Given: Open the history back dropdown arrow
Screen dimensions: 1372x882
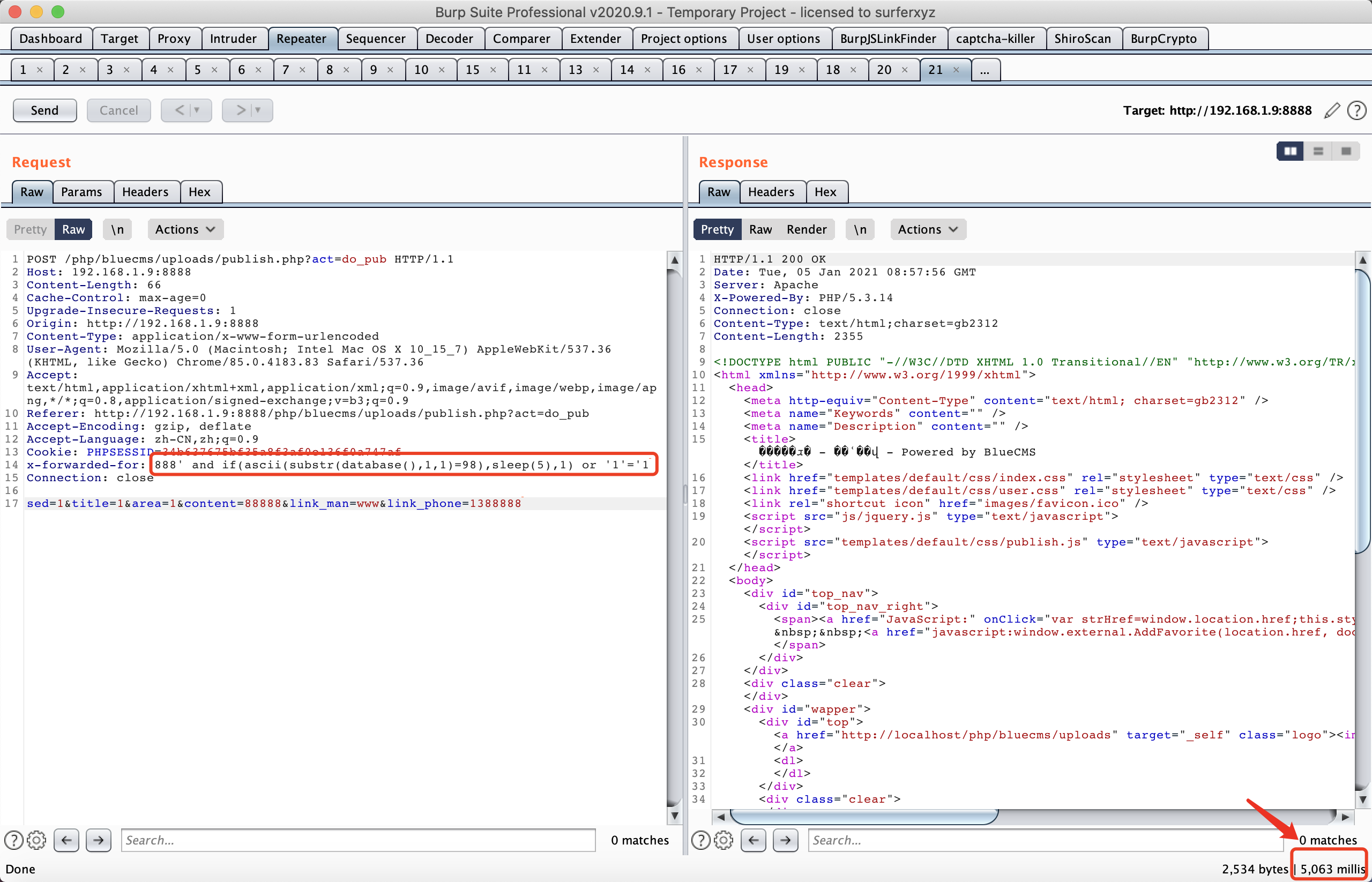Looking at the screenshot, I should (x=197, y=110).
